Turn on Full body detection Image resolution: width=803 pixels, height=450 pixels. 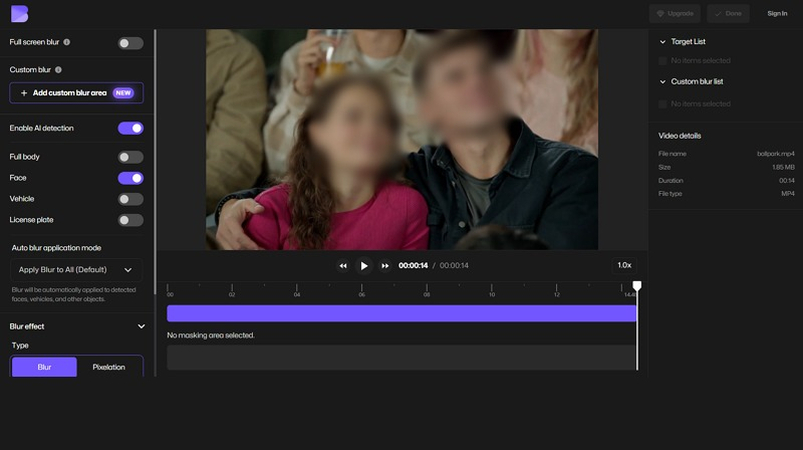131,157
